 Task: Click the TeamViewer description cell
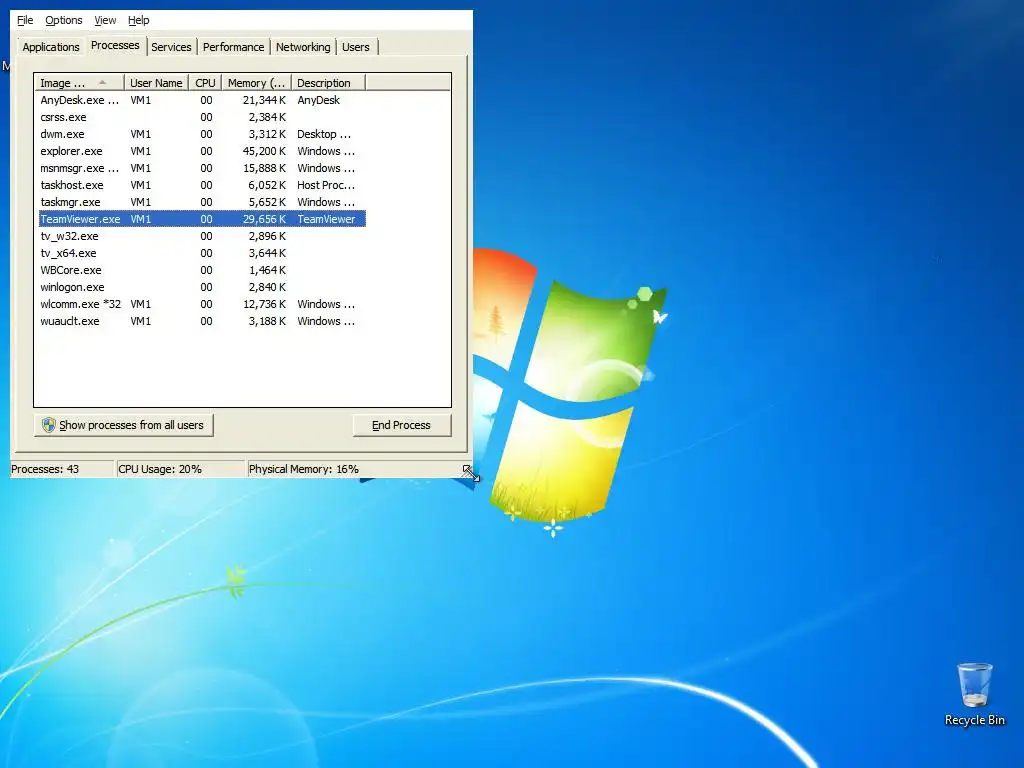click(326, 219)
